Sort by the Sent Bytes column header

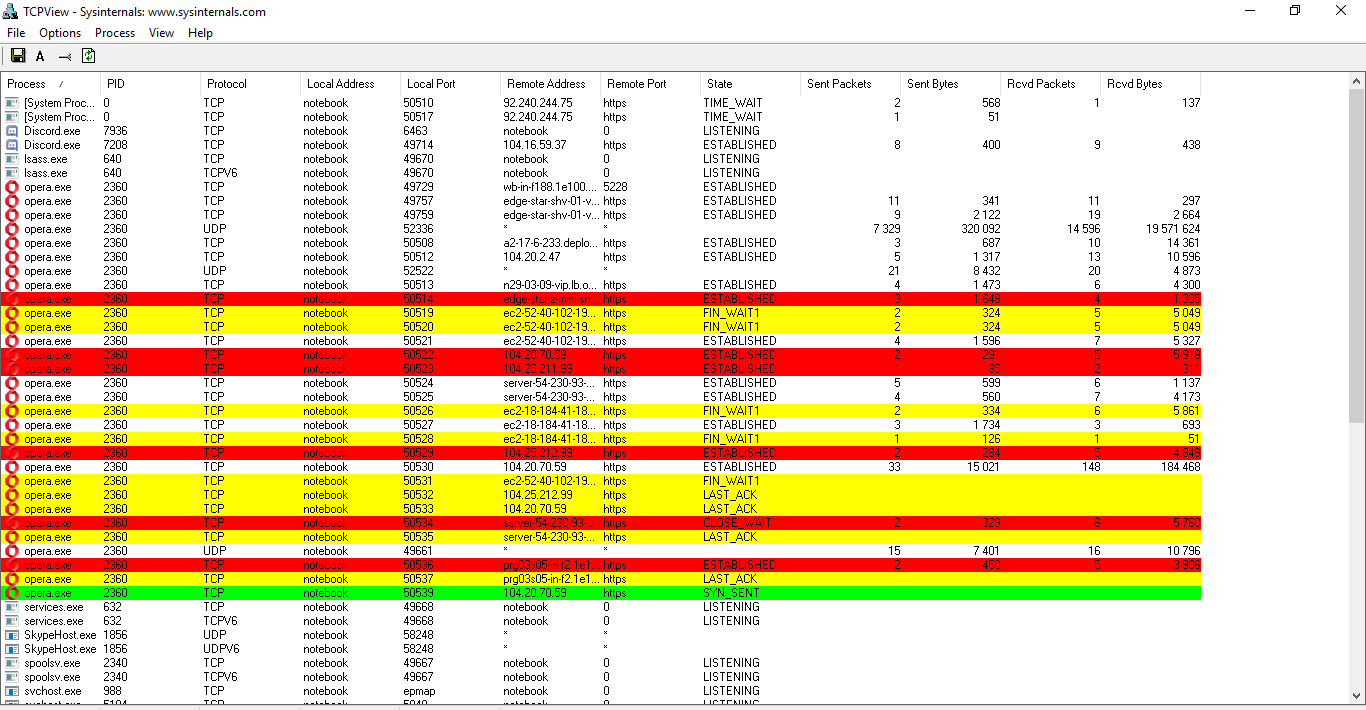coord(950,84)
